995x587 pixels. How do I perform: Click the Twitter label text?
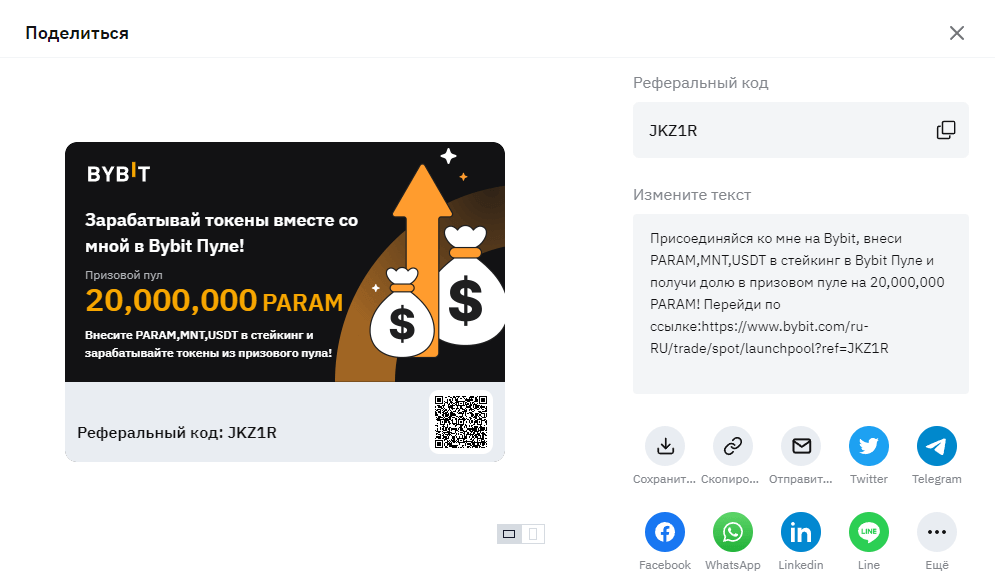pyautogui.click(x=869, y=479)
